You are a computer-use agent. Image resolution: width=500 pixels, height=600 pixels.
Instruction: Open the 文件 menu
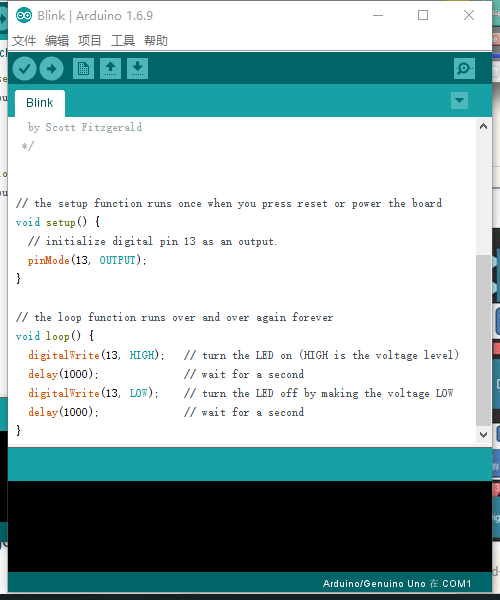pos(24,40)
